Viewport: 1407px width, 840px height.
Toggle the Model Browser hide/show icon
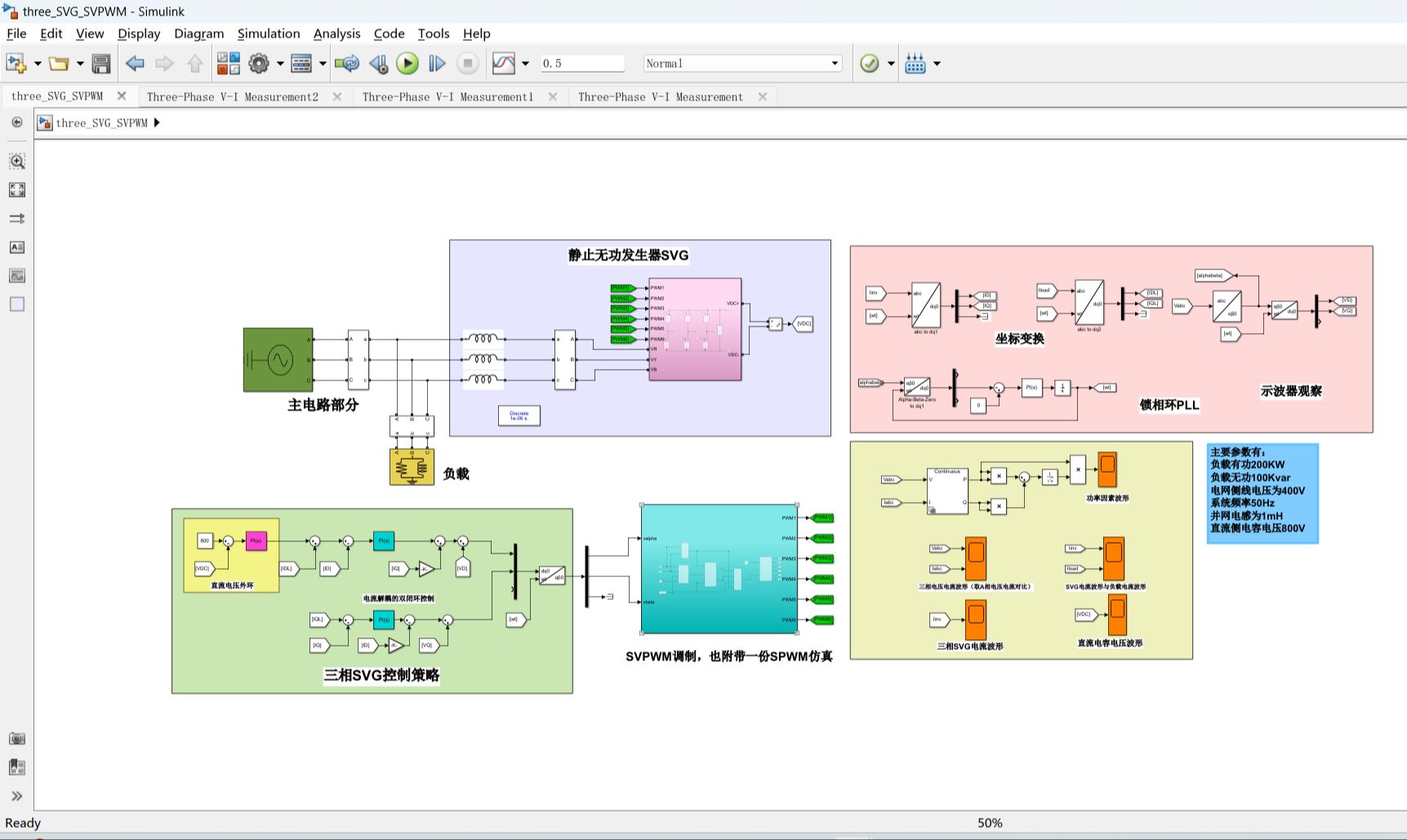16,122
